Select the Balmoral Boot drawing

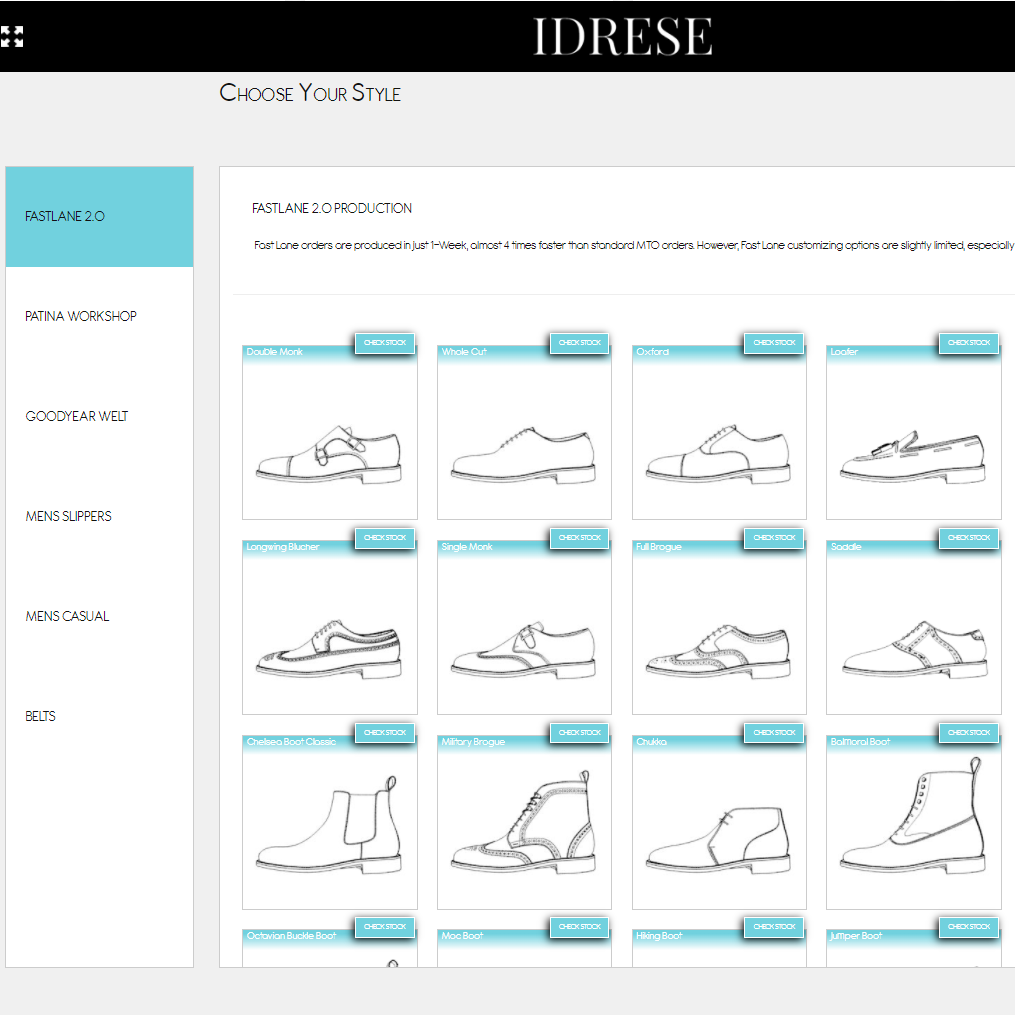point(913,816)
